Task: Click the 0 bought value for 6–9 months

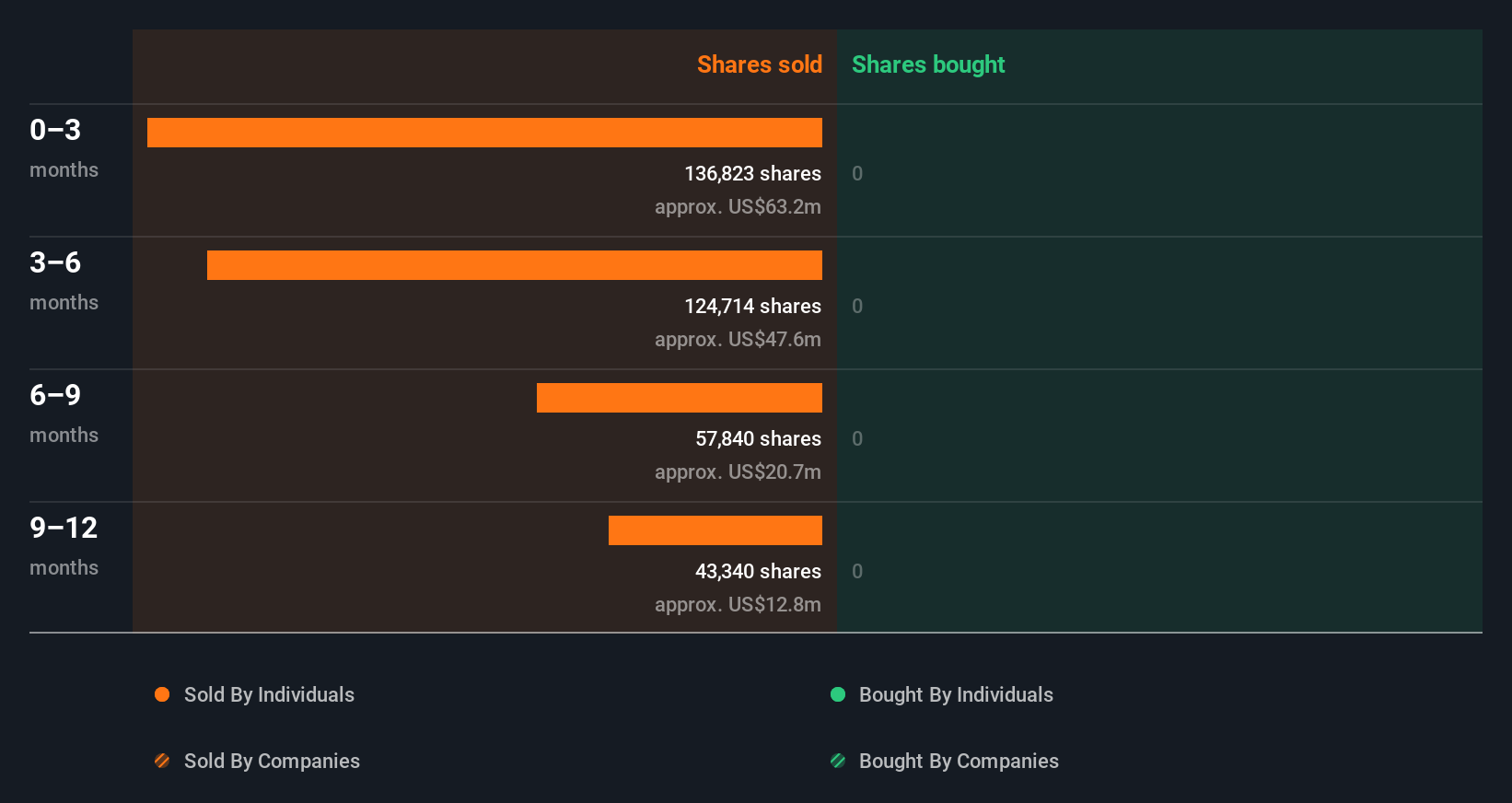Action: [857, 438]
